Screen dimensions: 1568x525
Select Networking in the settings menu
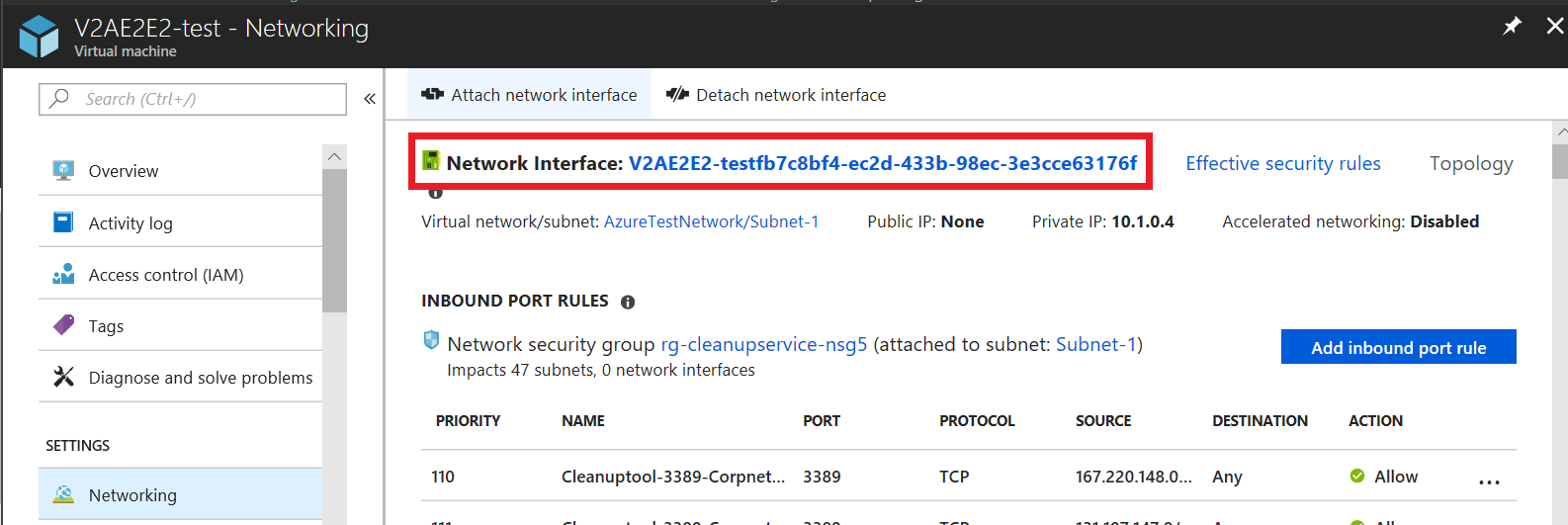point(132,494)
